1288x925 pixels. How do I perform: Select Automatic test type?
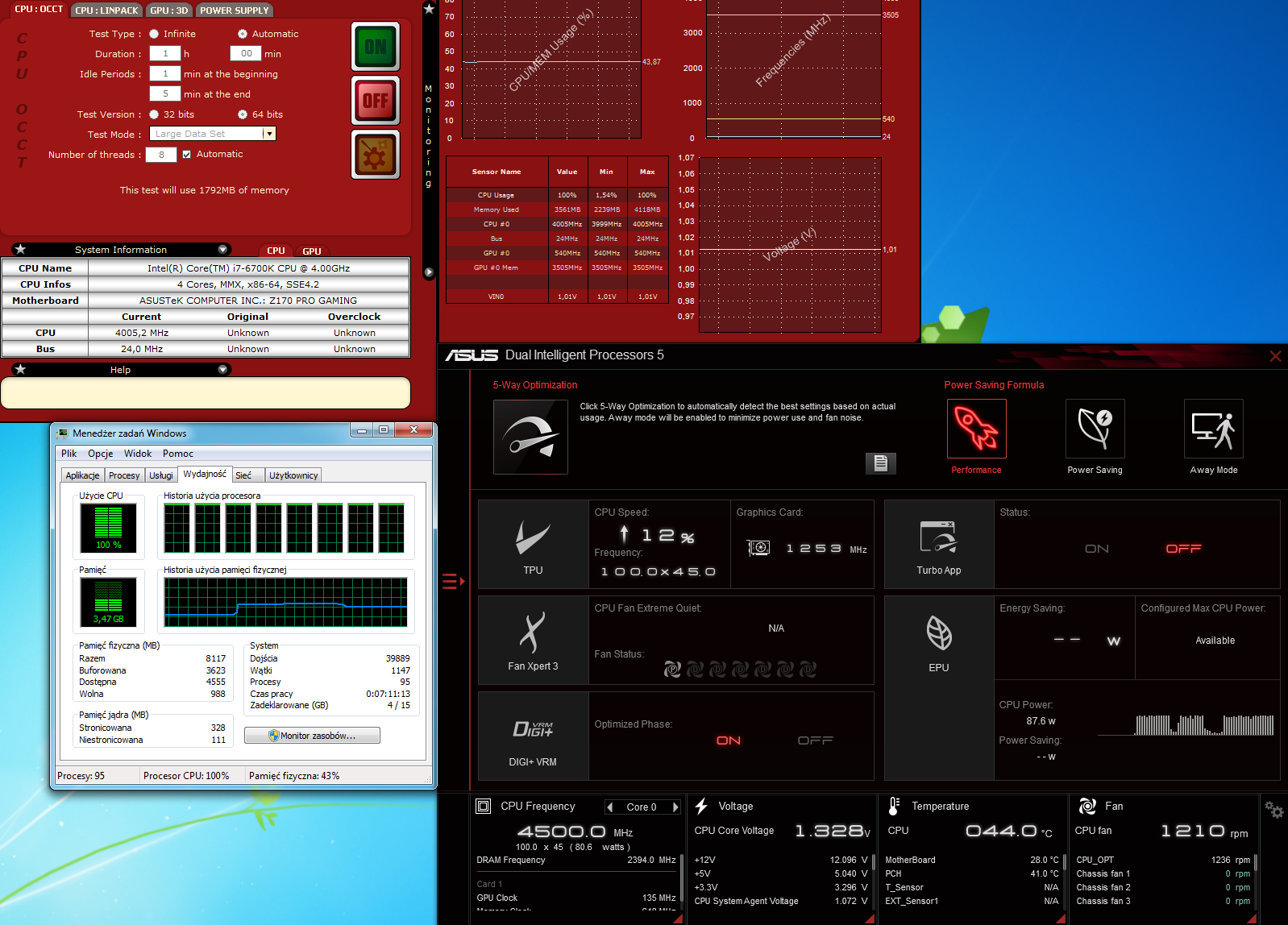[x=243, y=34]
